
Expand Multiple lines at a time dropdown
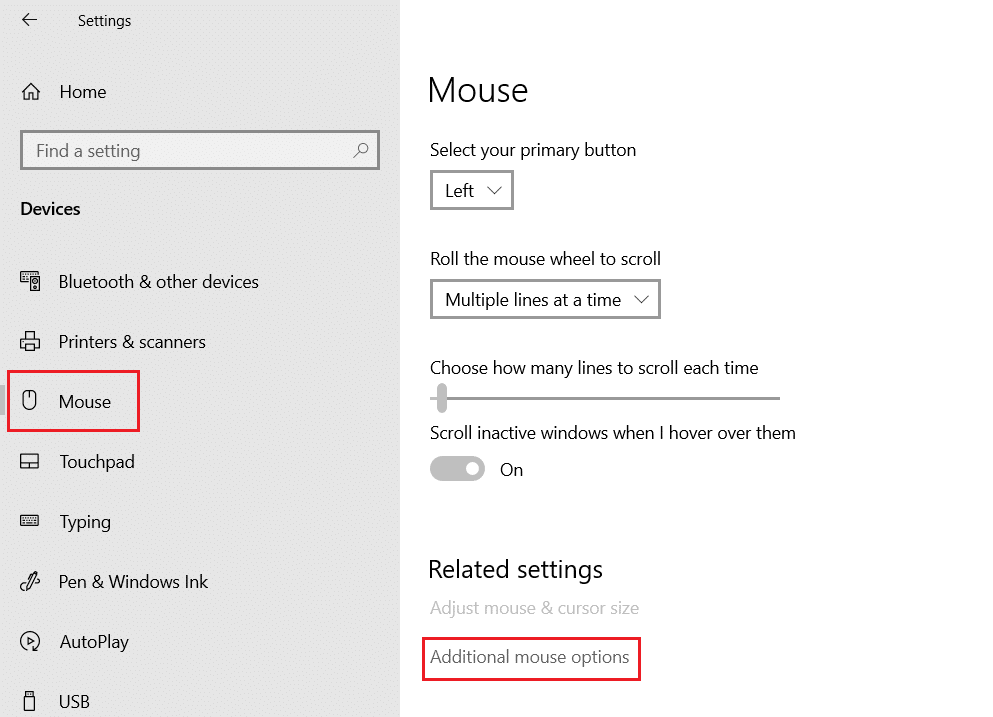pyautogui.click(x=545, y=299)
